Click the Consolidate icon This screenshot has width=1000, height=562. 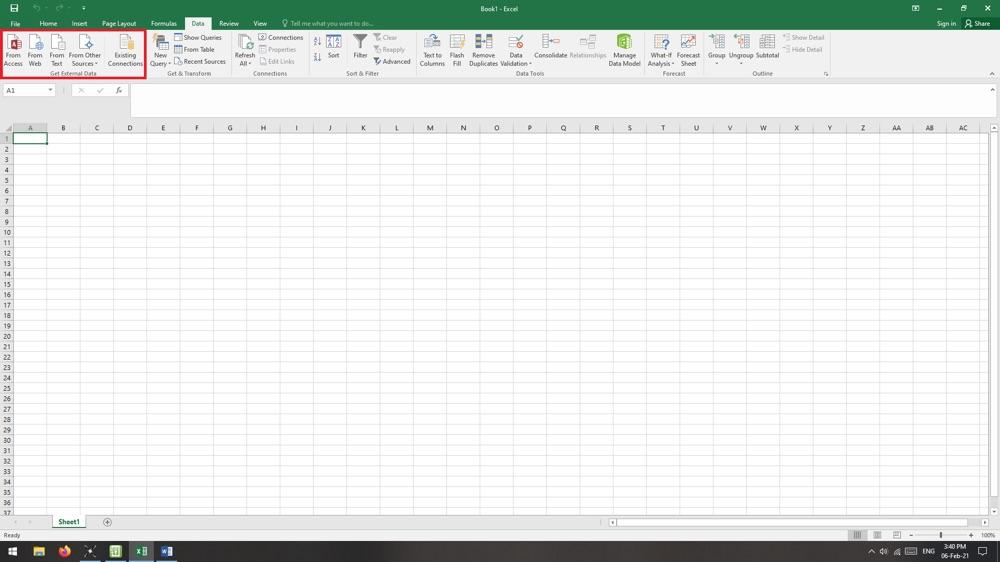point(550,48)
